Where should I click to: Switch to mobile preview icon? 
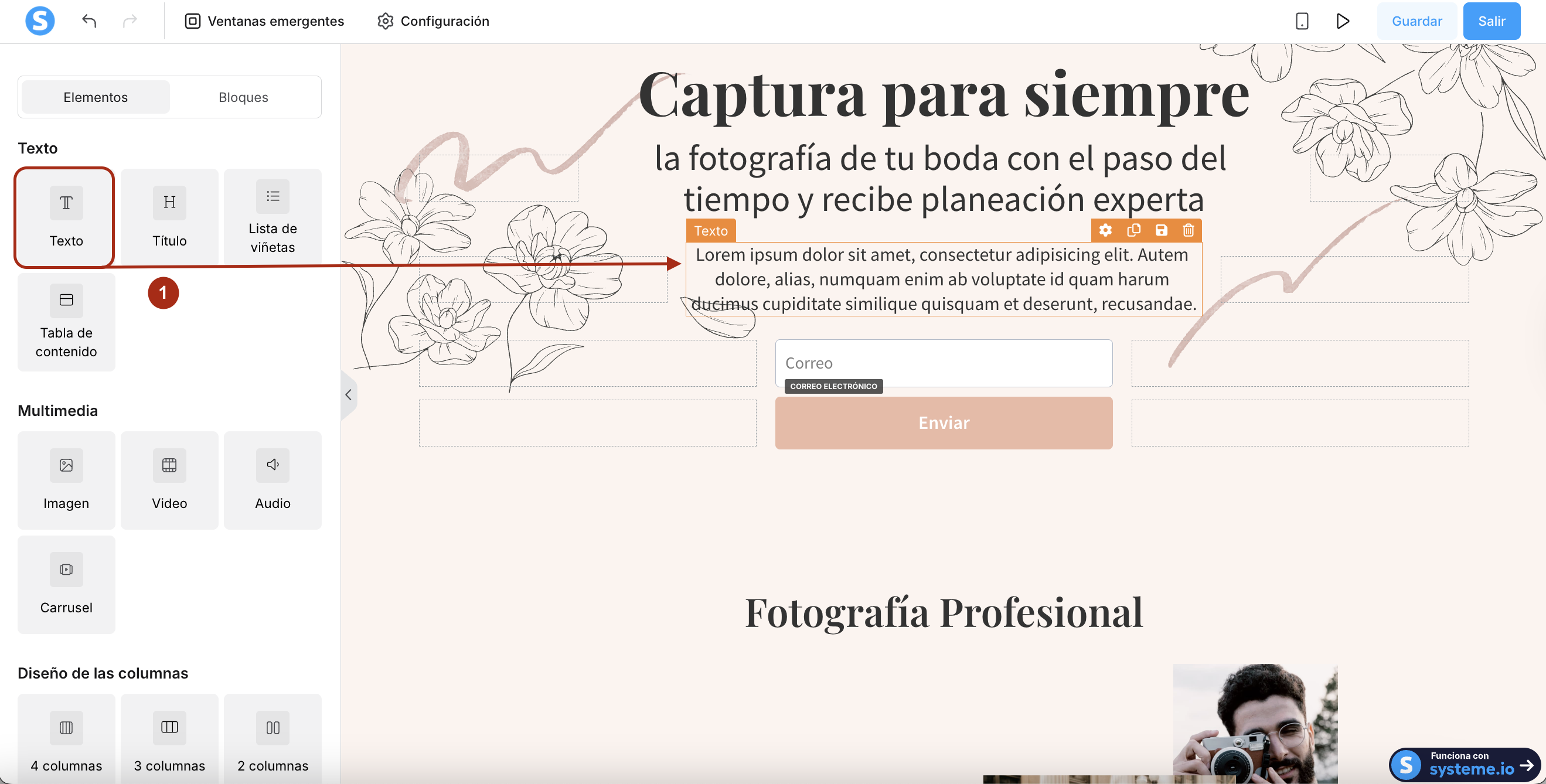[1301, 21]
